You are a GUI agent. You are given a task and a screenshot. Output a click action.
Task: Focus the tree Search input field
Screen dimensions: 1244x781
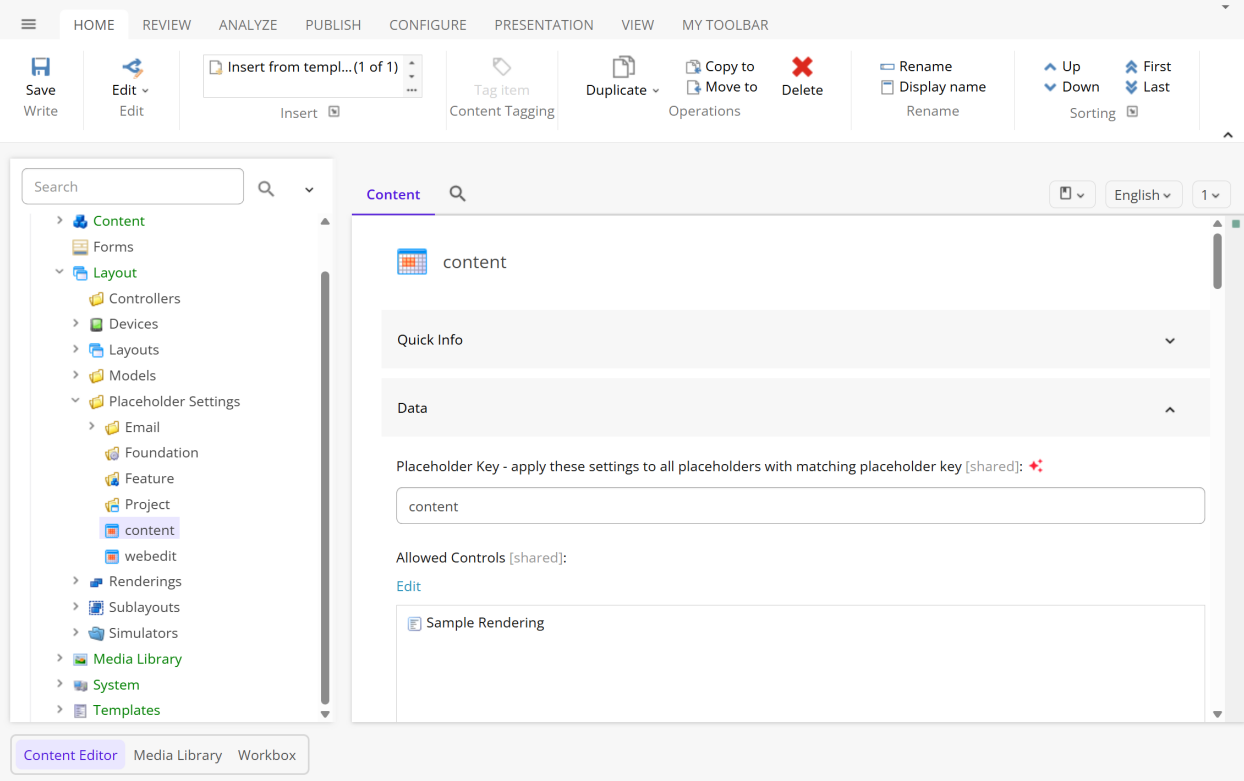click(x=132, y=187)
